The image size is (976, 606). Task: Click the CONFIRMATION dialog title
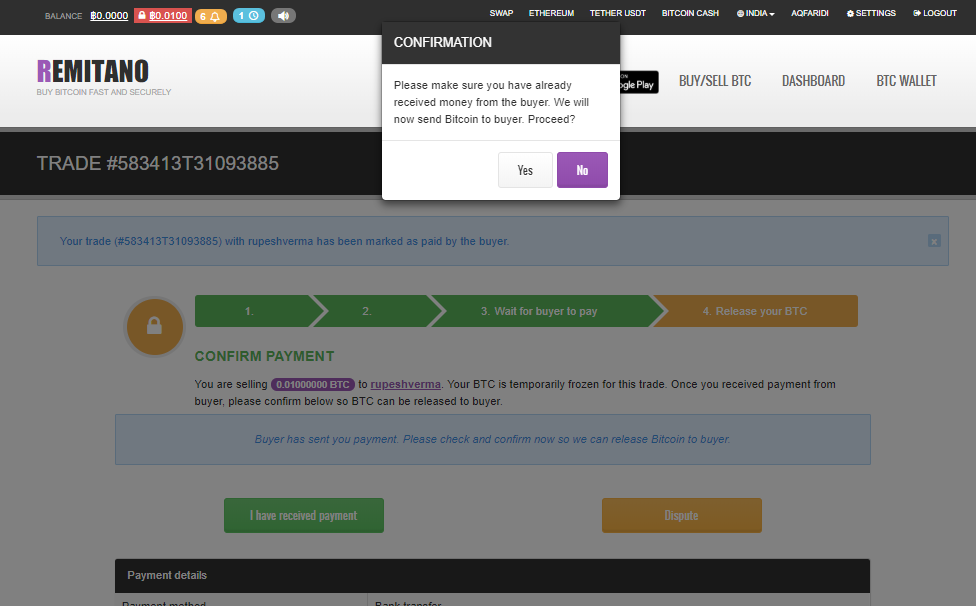point(443,42)
